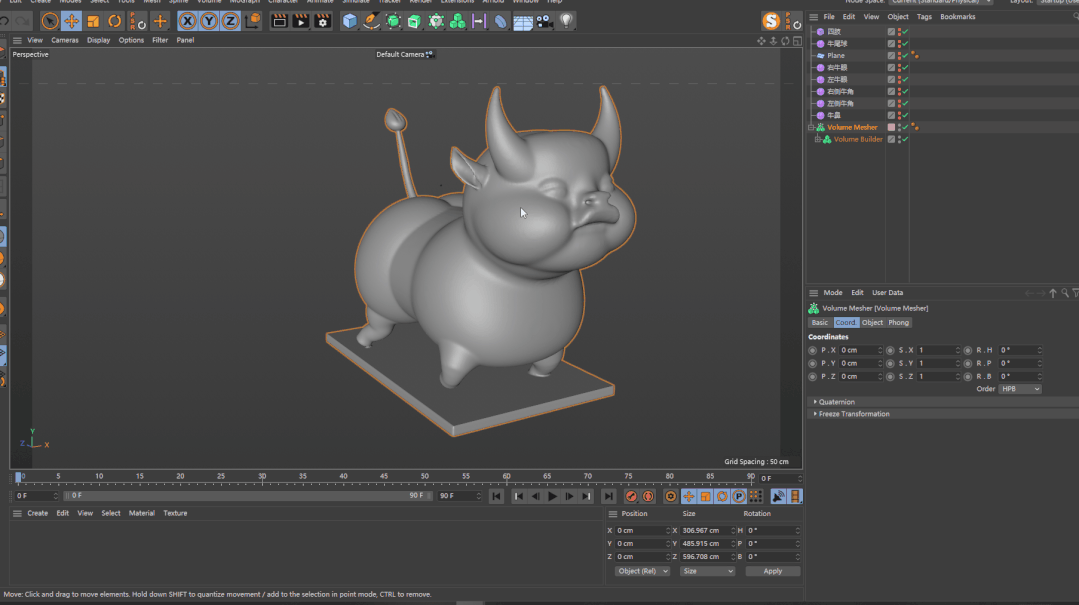Open the viewport Cameras menu
This screenshot has width=1079, height=605.
tap(65, 40)
